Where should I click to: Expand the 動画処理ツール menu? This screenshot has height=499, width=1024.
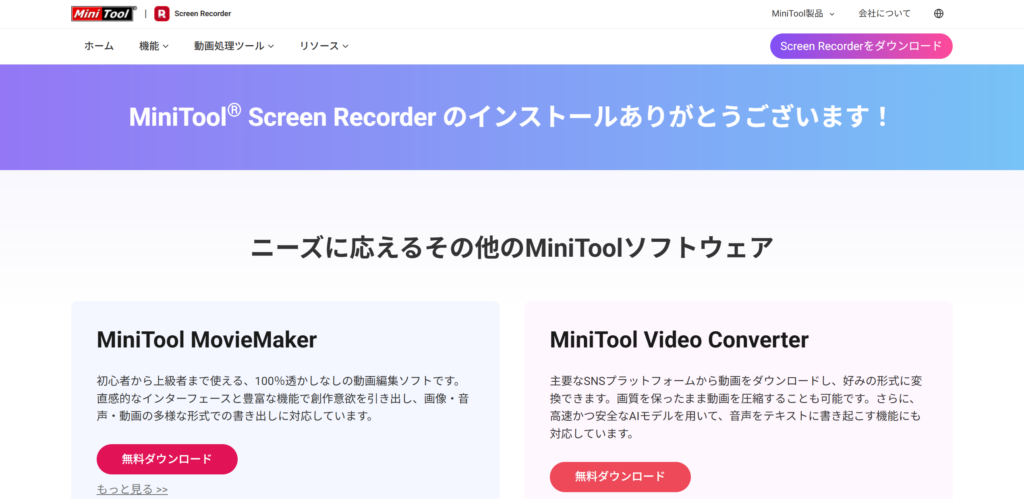coord(234,46)
